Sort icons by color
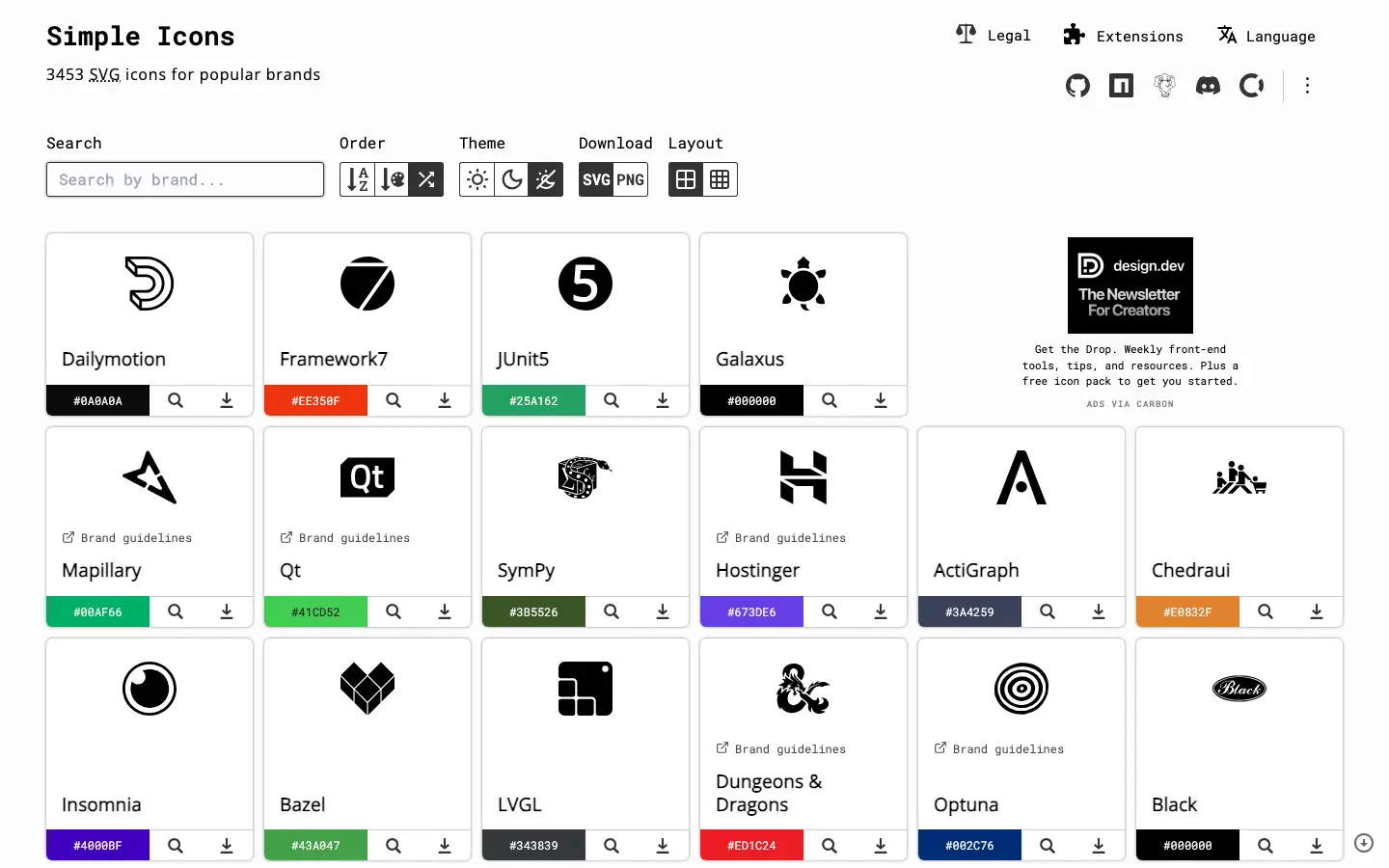1389x868 pixels. pyautogui.click(x=393, y=179)
